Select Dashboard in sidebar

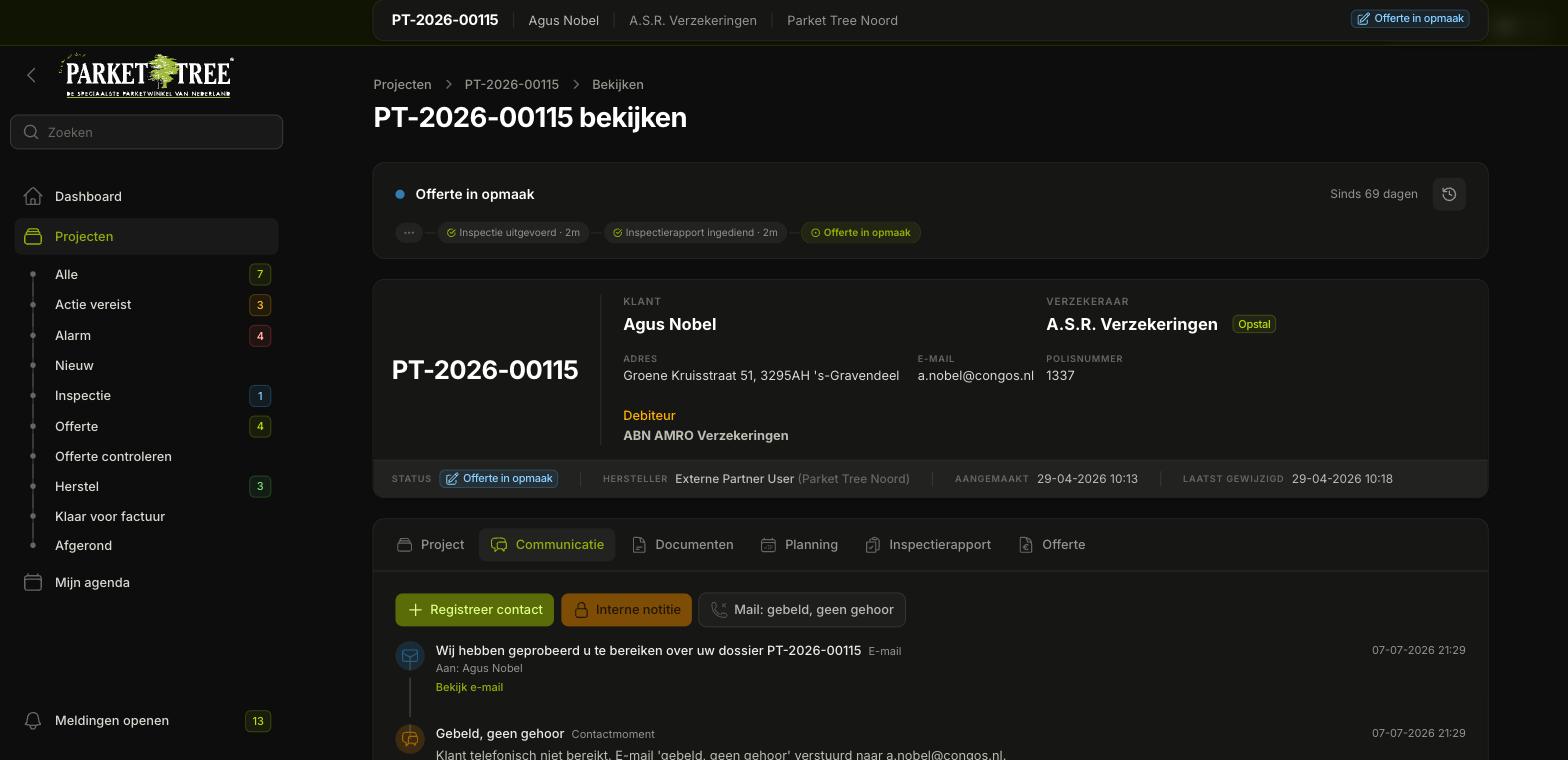tap(147, 196)
